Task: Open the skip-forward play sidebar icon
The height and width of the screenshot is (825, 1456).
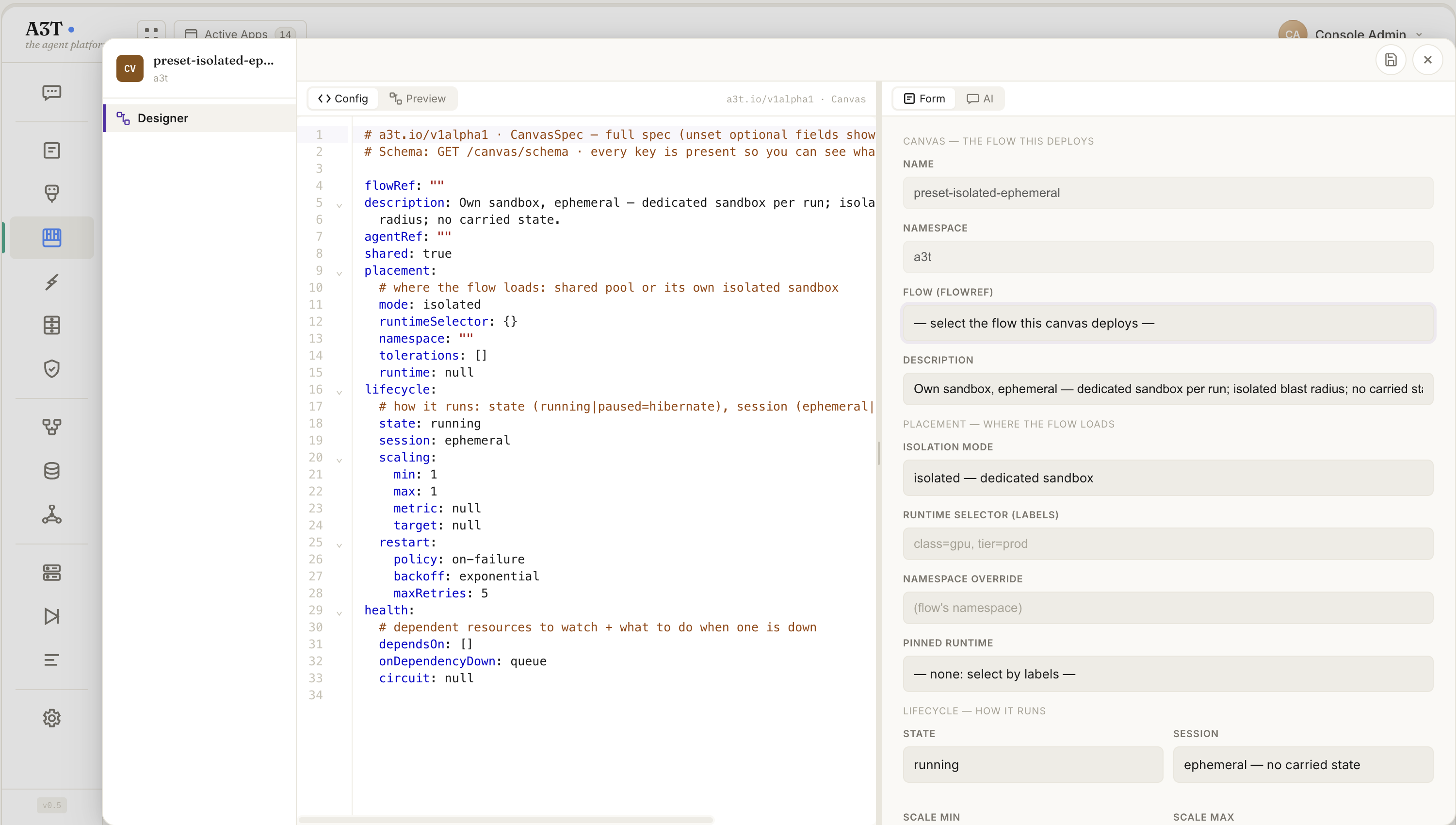Action: 51,616
